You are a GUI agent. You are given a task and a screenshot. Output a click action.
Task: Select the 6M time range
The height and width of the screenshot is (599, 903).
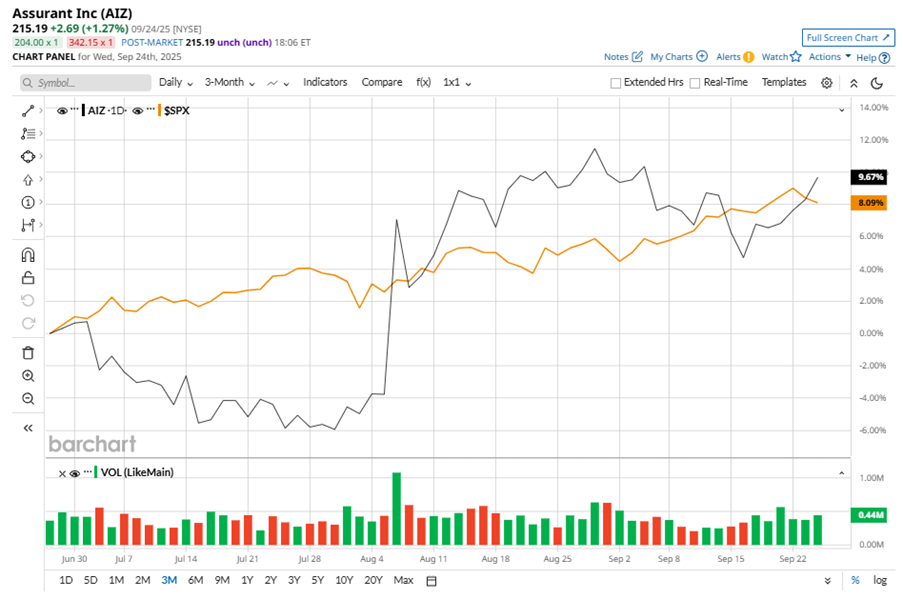pos(195,581)
